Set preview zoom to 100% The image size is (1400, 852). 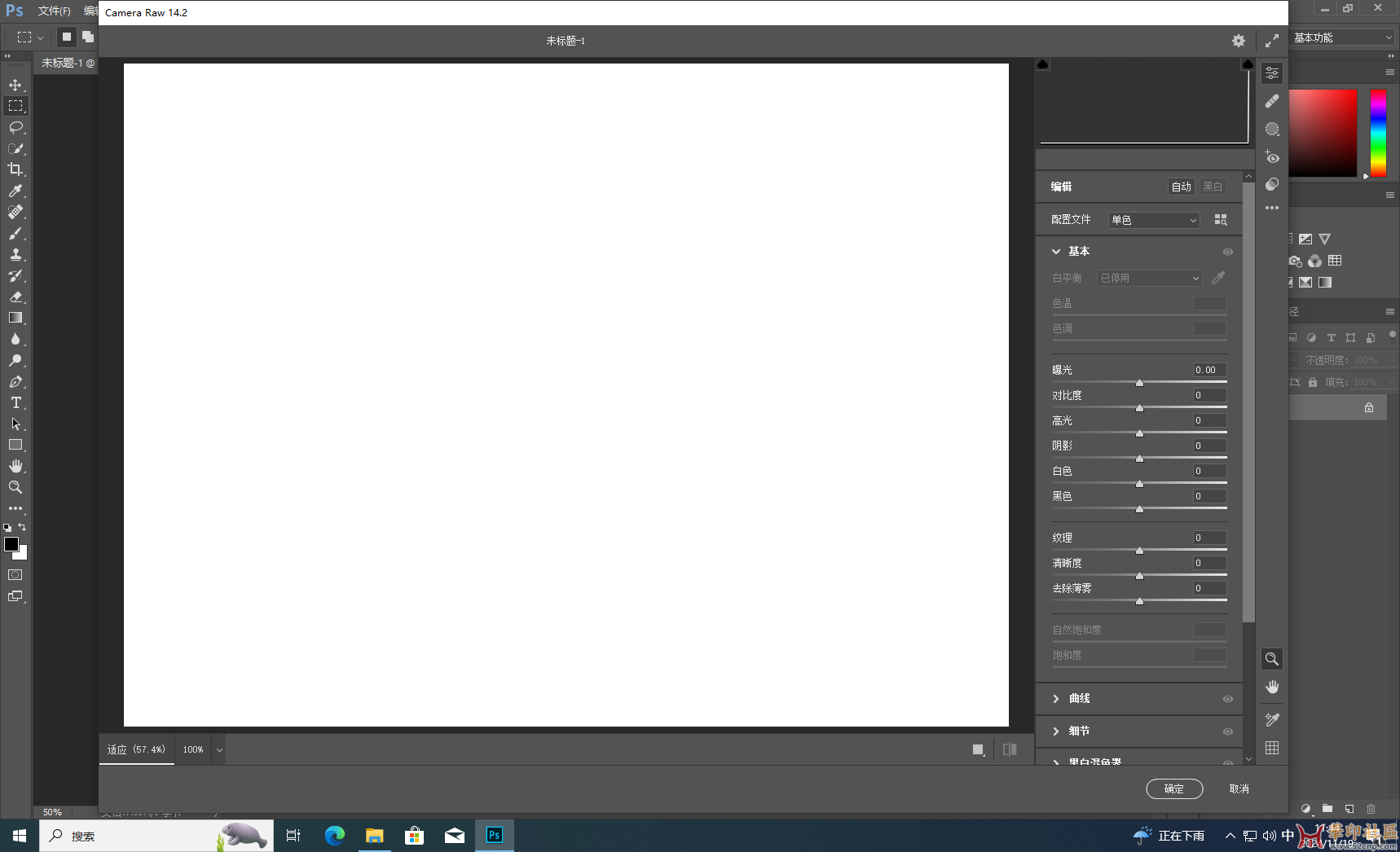pyautogui.click(x=193, y=749)
